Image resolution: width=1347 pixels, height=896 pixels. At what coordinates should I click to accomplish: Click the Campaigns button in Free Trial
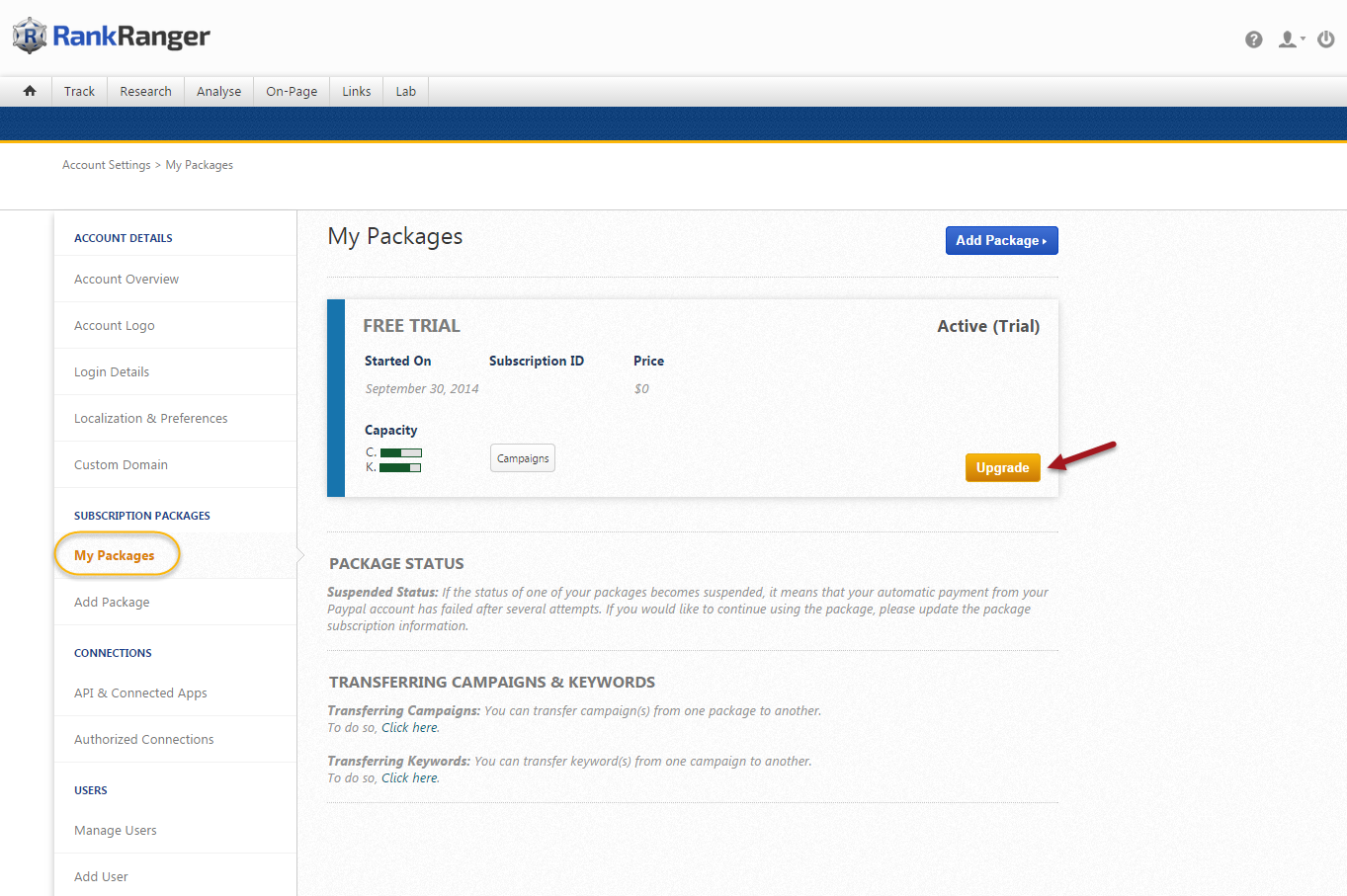(x=523, y=458)
